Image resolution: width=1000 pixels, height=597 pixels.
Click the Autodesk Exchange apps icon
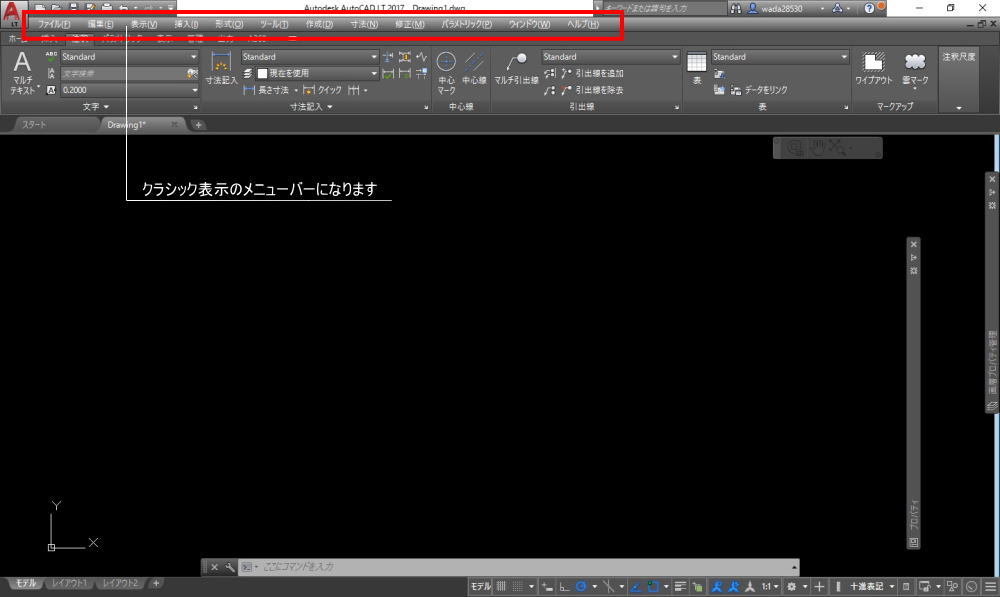pos(837,8)
